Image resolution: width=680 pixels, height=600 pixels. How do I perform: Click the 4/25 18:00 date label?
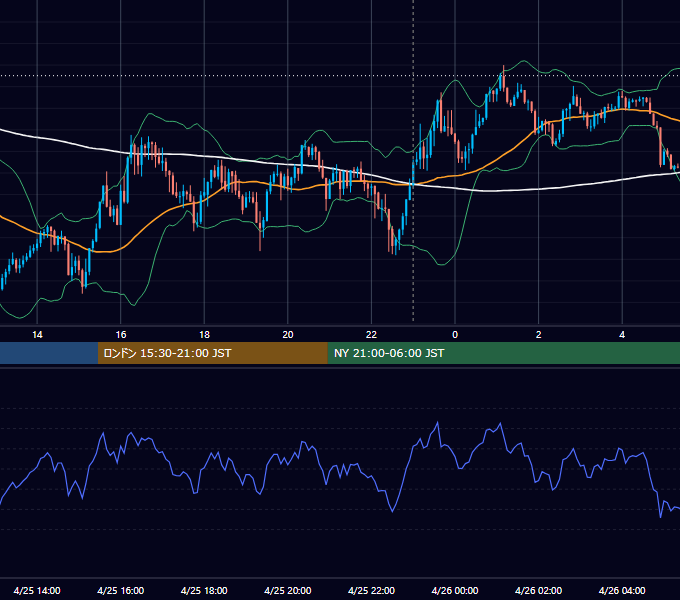click(x=204, y=590)
